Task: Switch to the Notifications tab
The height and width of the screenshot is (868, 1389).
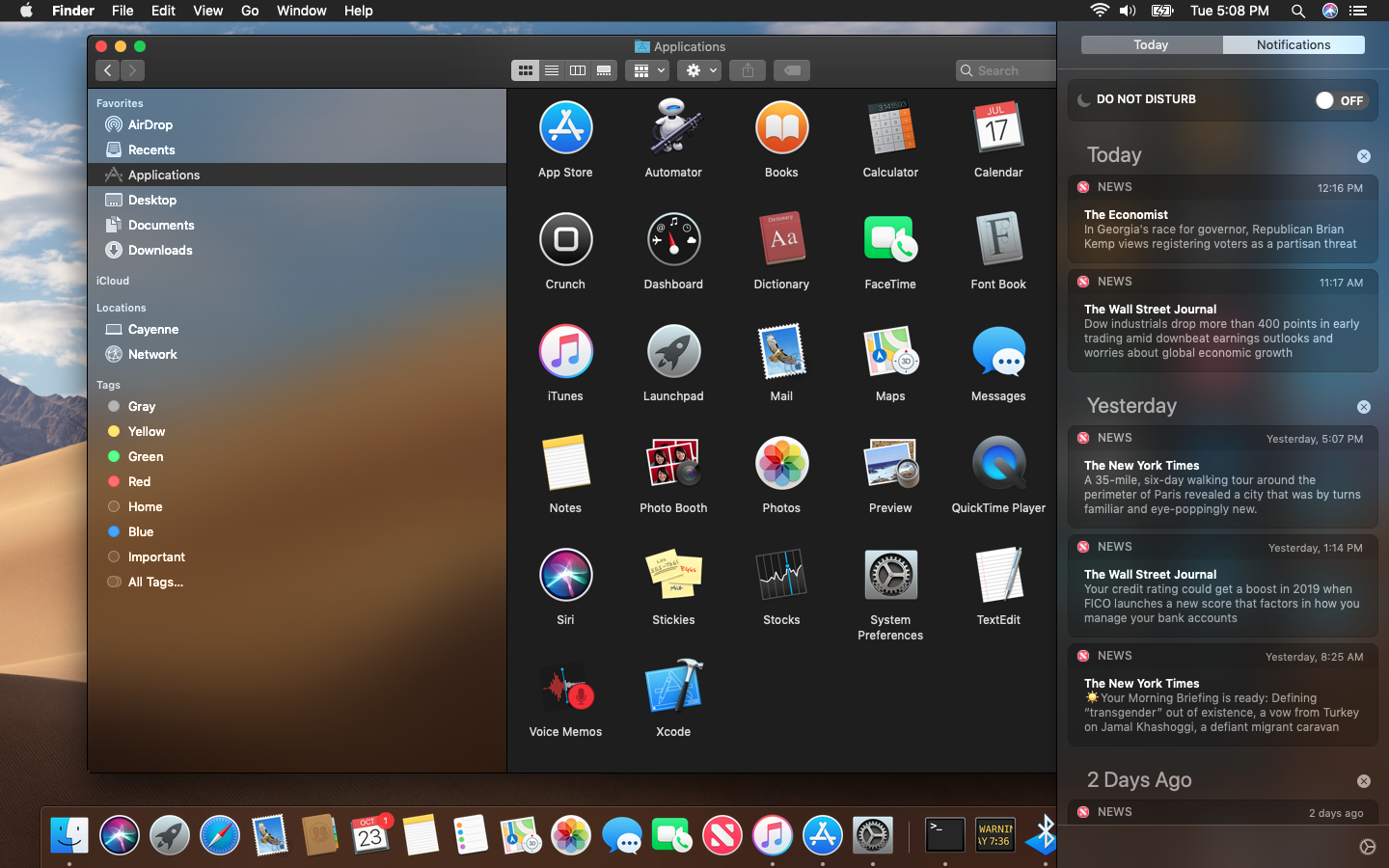Action: tap(1294, 45)
